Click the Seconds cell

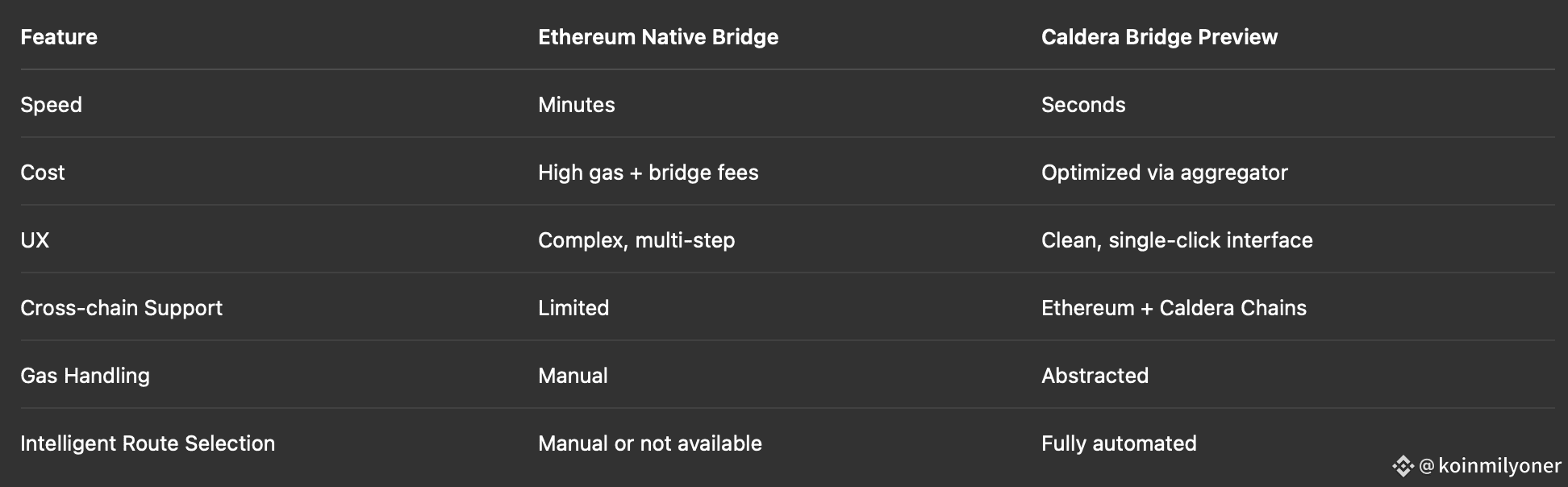(1083, 105)
